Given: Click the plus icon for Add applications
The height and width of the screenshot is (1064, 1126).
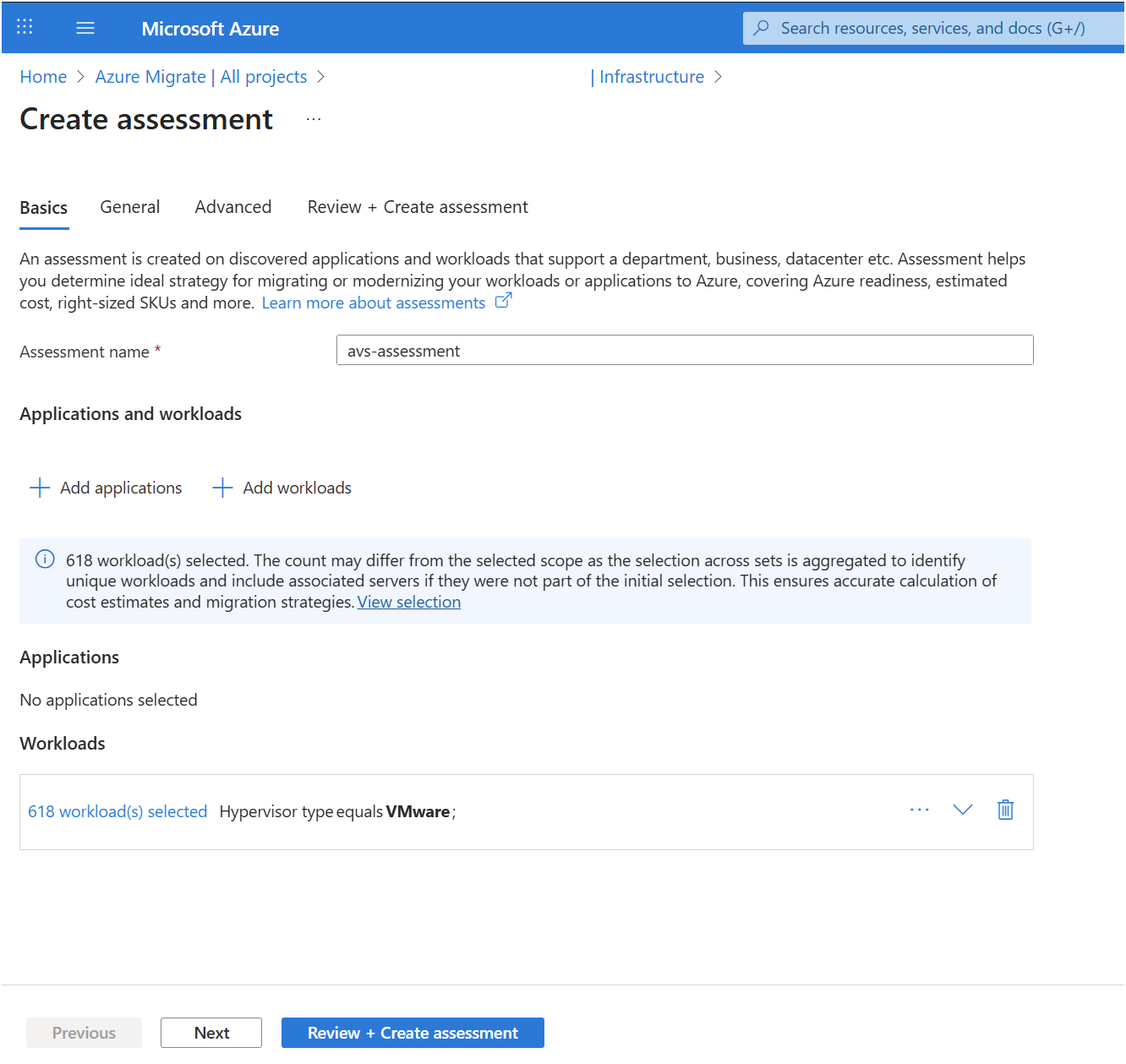Looking at the screenshot, I should tap(40, 488).
